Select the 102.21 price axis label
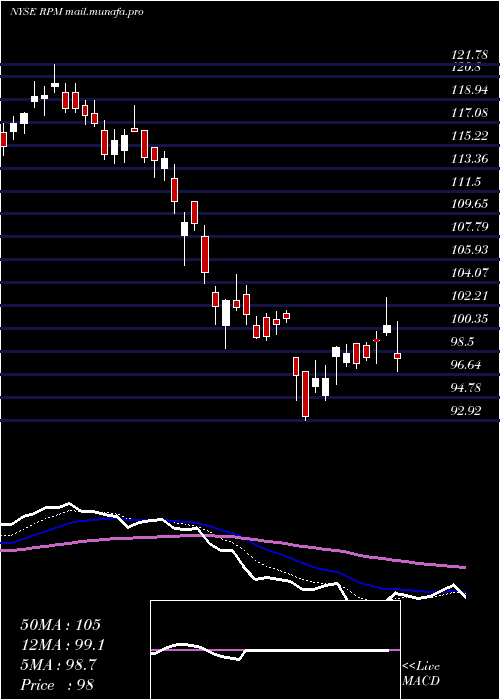500x700 pixels. tap(470, 296)
